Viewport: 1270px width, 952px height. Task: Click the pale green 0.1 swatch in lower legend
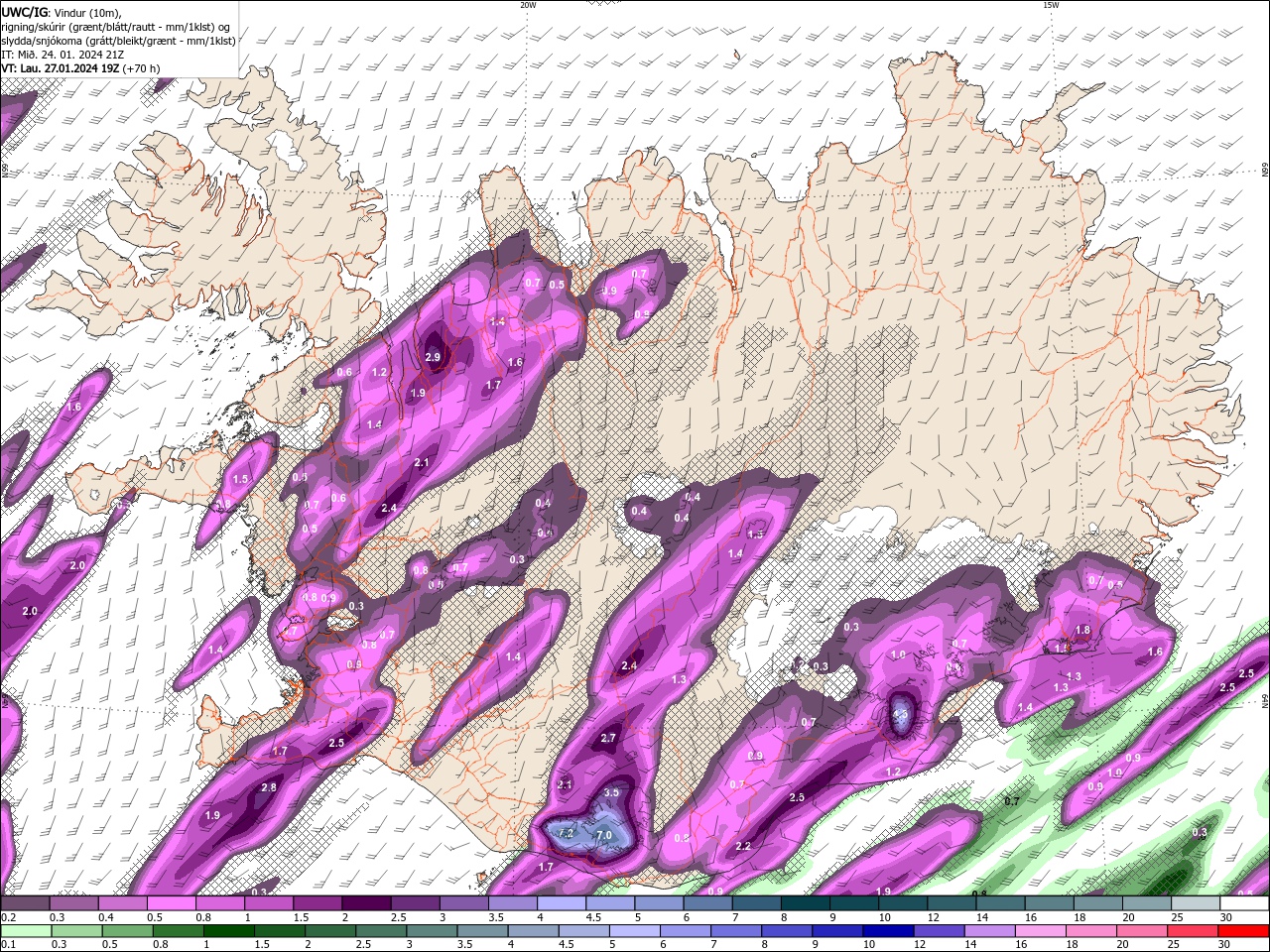25,930
